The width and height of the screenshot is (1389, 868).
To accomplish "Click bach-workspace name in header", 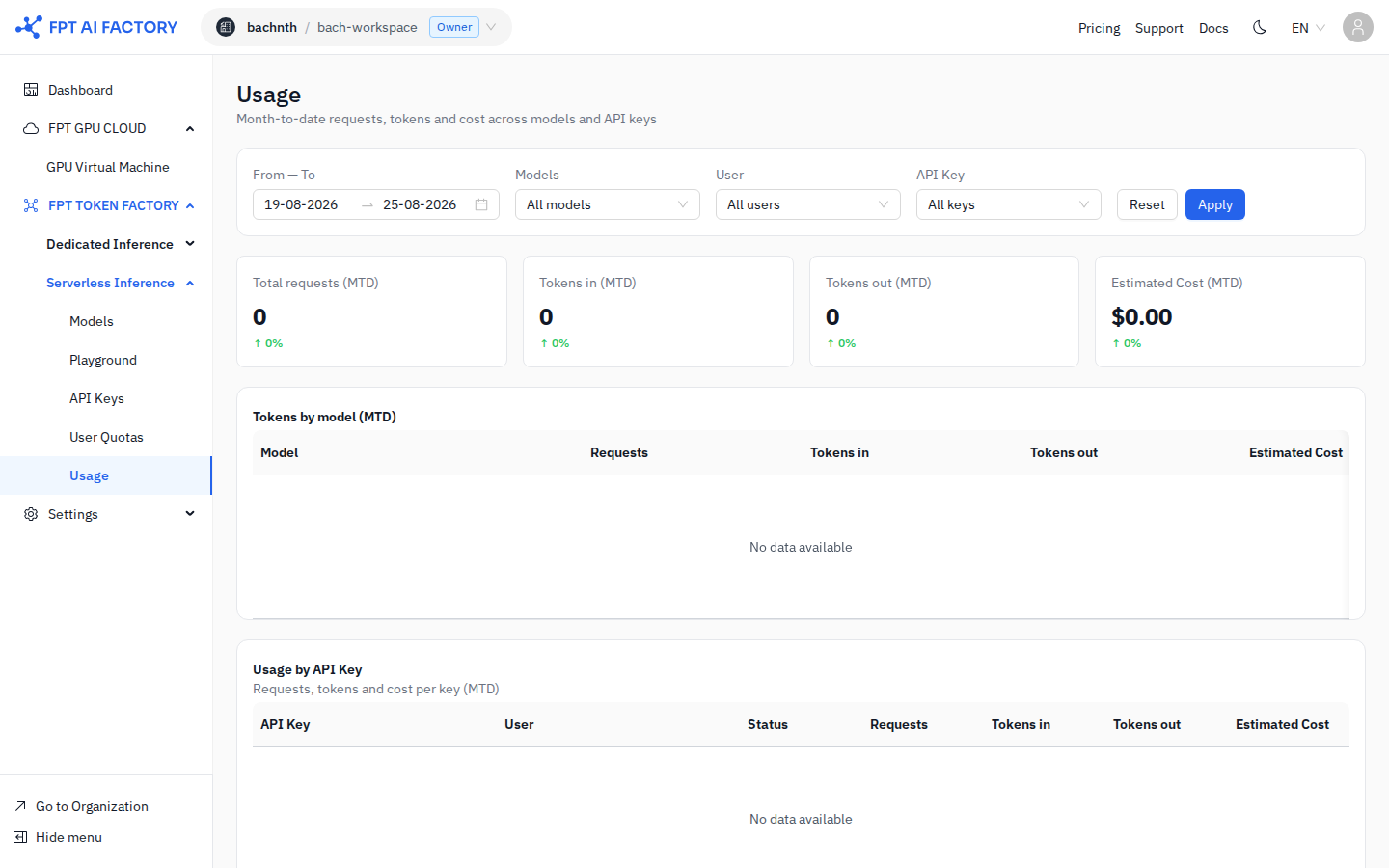I will 368,27.
